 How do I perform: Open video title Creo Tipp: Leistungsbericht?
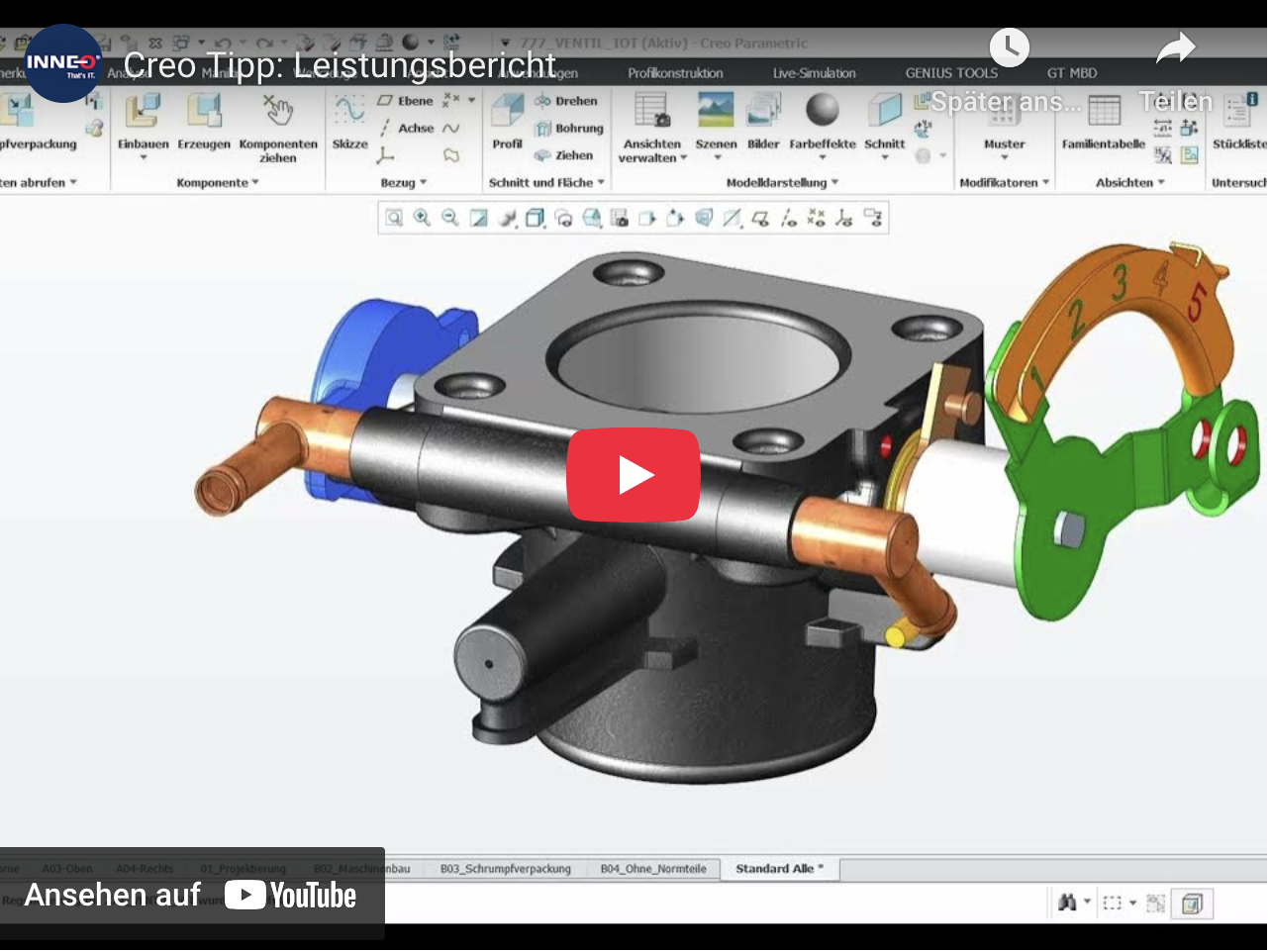[340, 64]
